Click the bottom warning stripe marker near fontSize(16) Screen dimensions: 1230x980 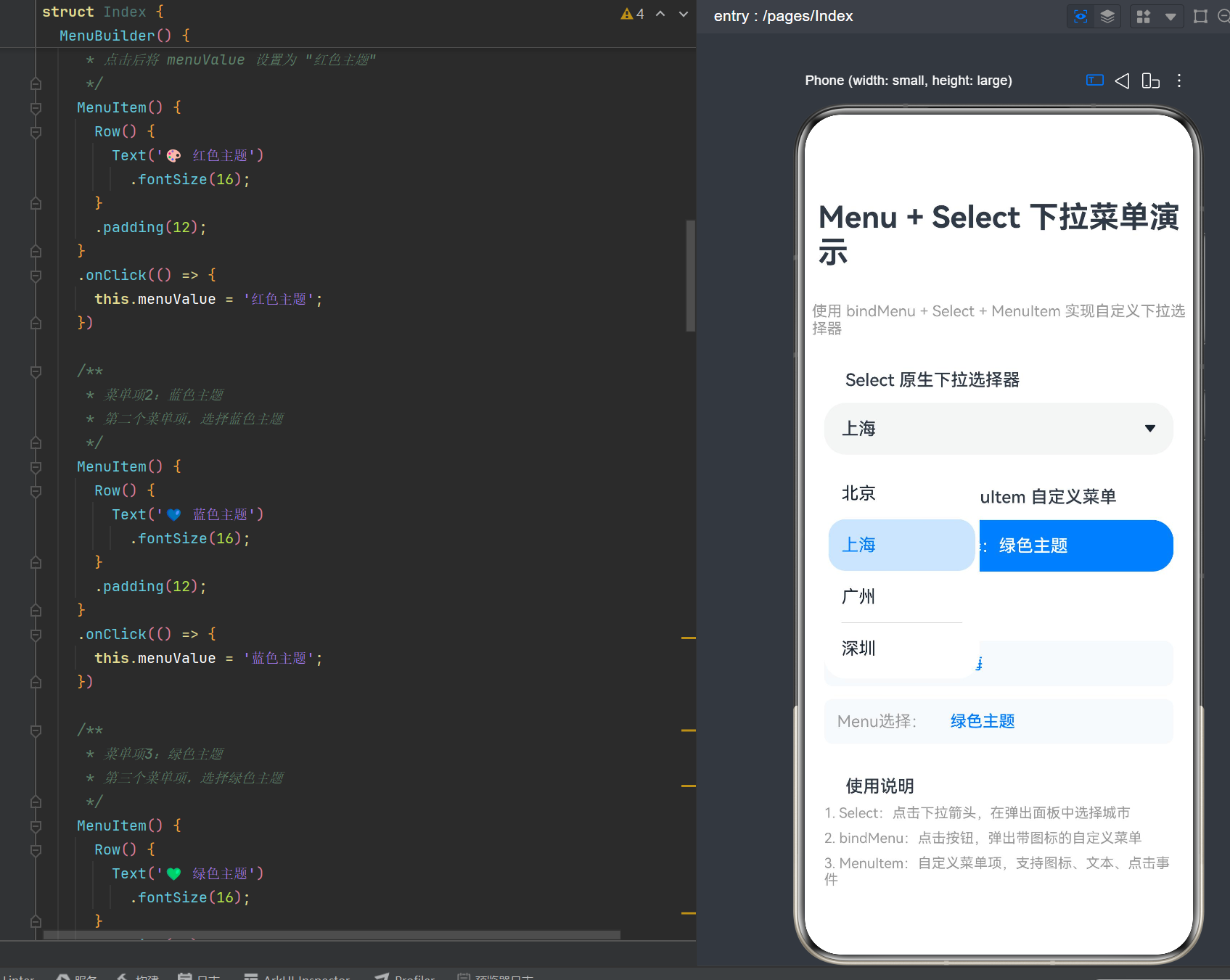pyautogui.click(x=689, y=913)
